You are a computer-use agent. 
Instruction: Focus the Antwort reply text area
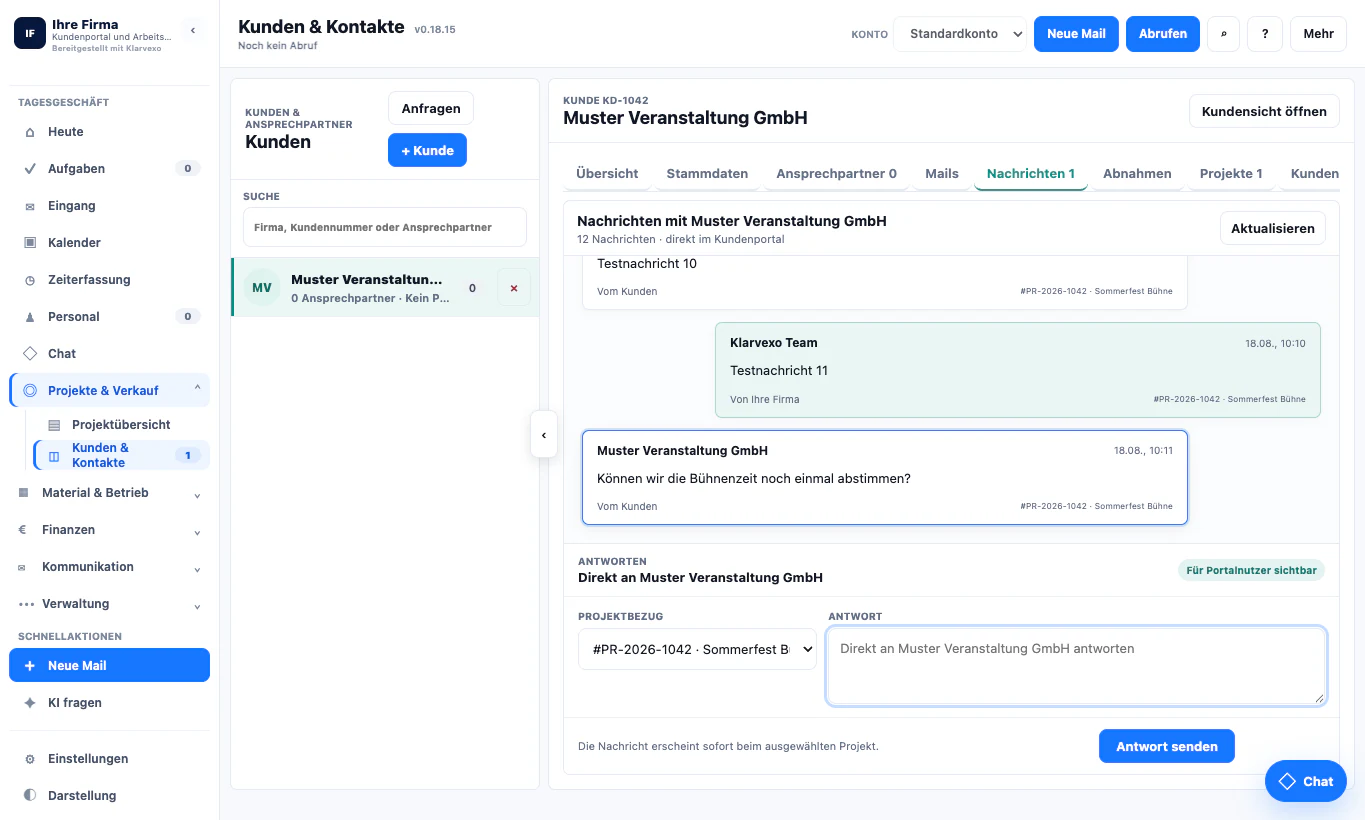(1077, 666)
